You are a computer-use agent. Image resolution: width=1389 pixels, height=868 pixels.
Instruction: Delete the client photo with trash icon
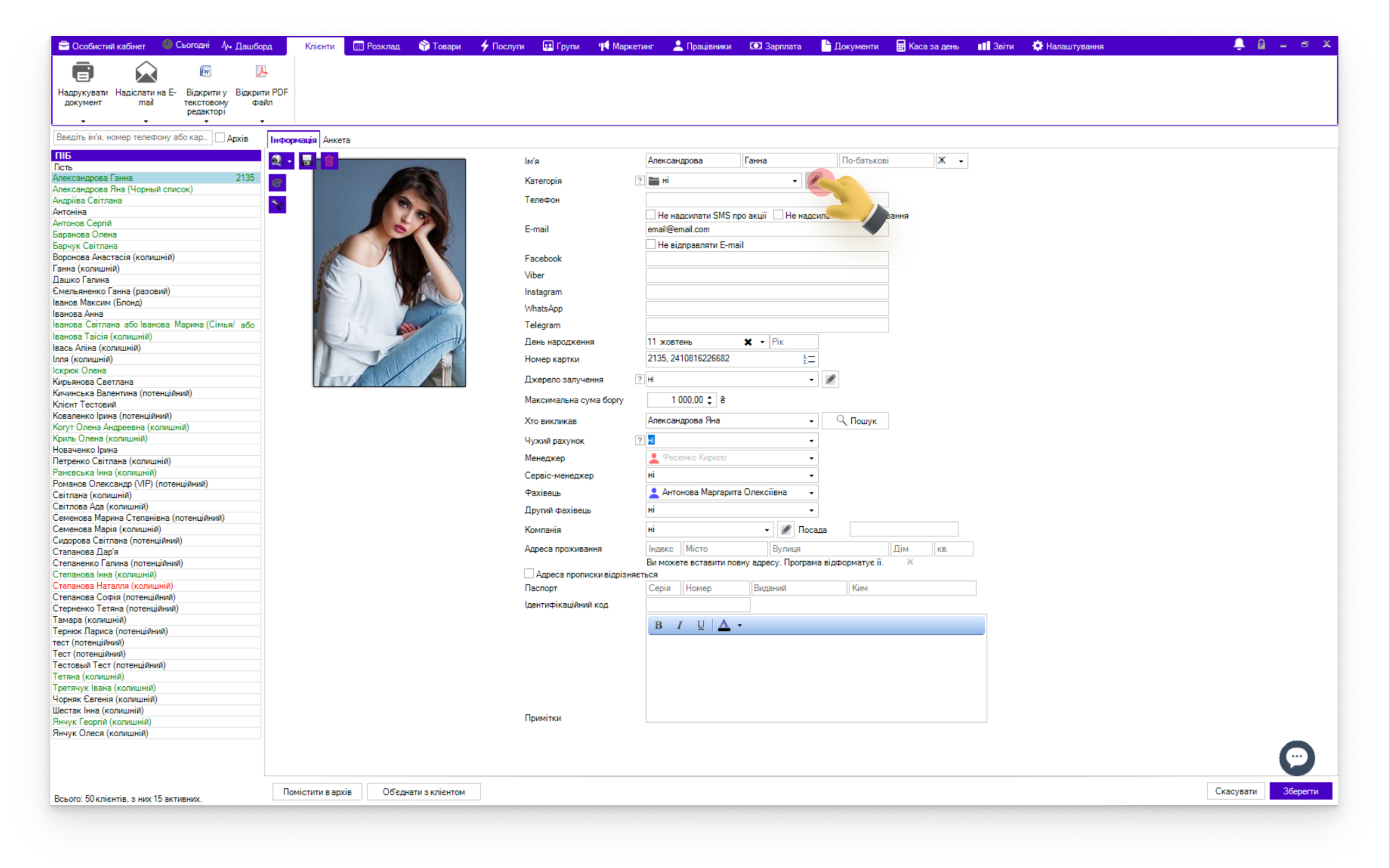[329, 161]
